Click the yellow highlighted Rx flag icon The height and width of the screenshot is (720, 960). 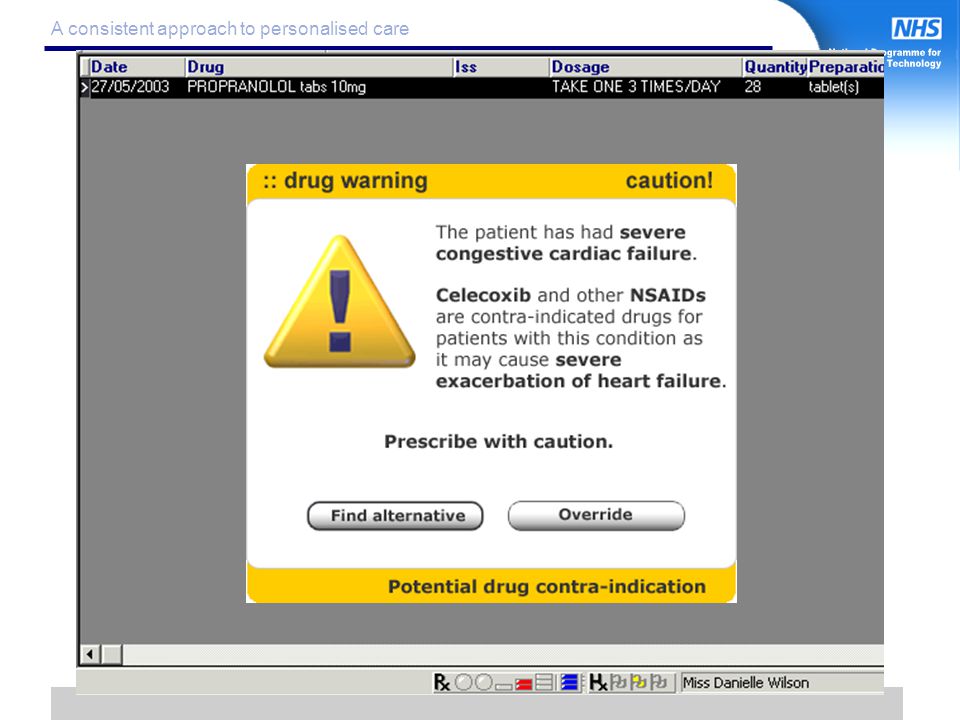click(639, 682)
